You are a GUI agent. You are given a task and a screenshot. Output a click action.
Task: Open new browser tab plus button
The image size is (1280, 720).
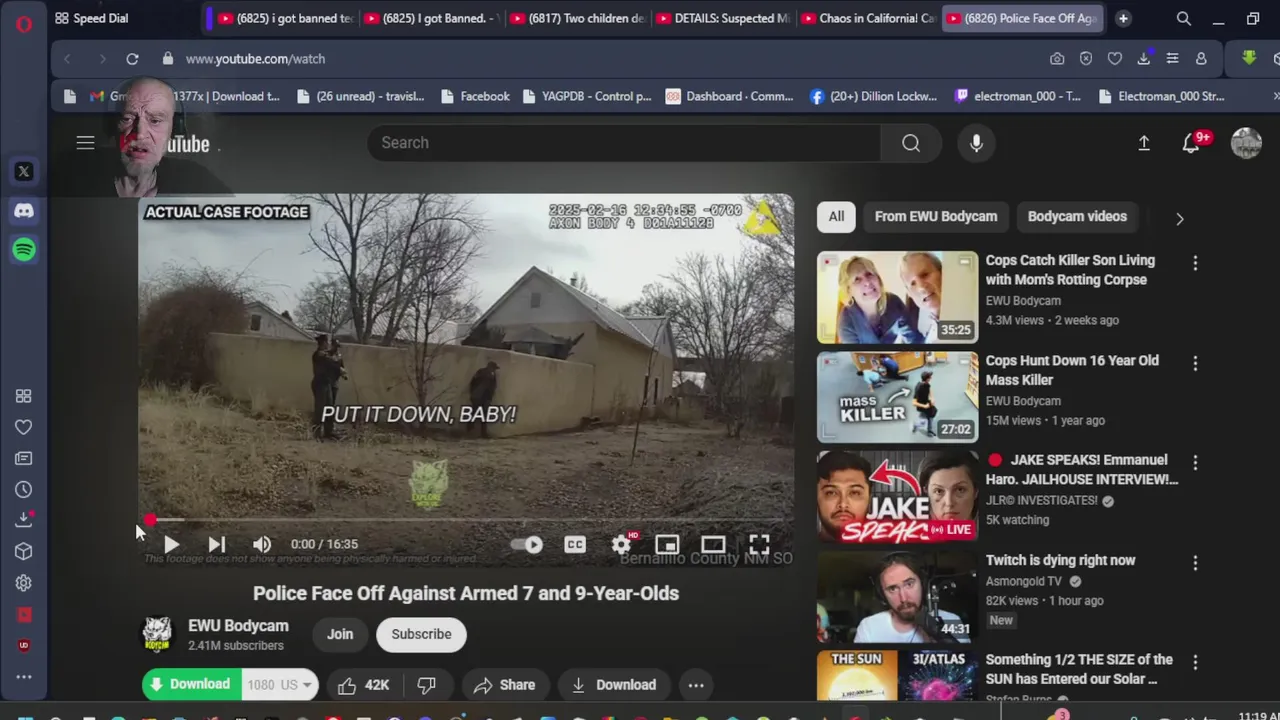click(x=1123, y=18)
